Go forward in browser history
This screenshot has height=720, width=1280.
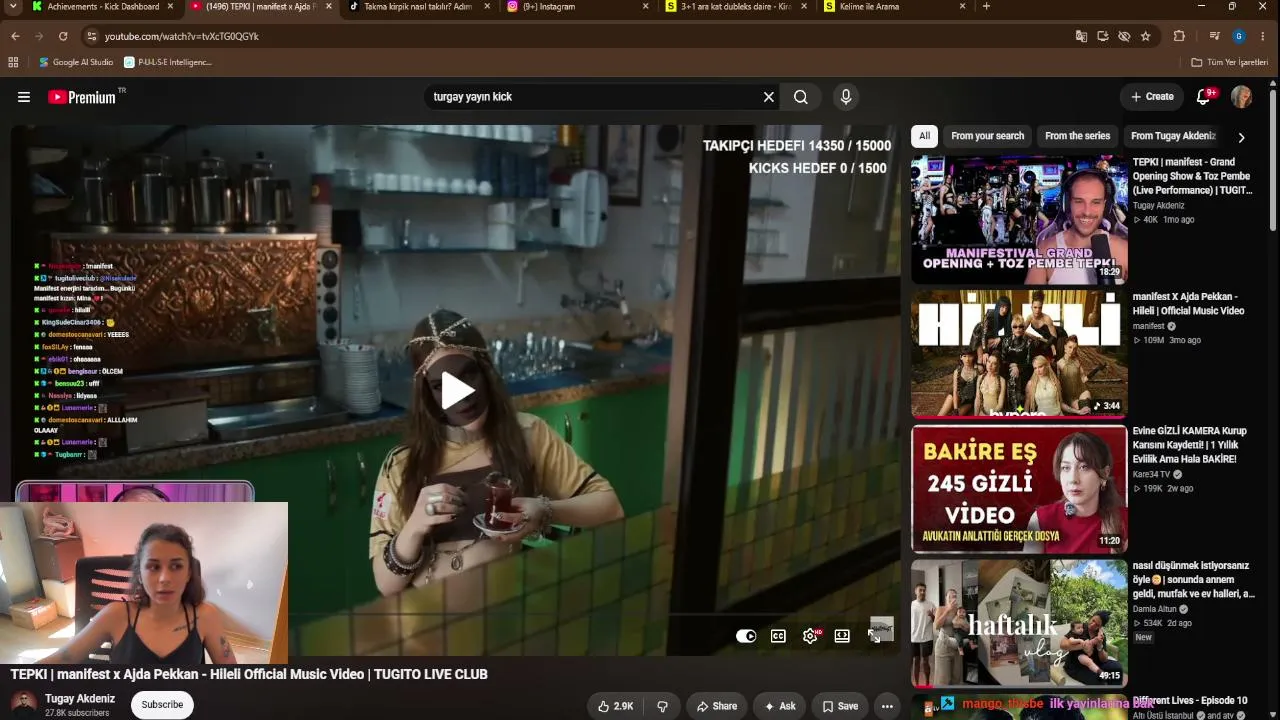click(39, 36)
